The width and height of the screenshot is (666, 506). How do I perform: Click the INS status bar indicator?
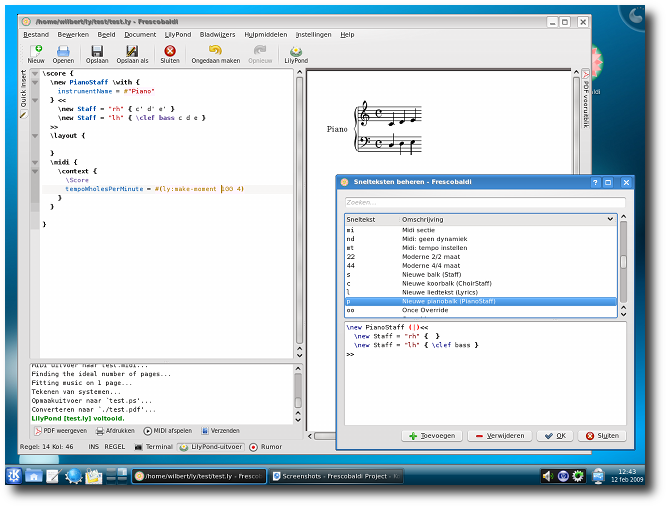[x=93, y=447]
